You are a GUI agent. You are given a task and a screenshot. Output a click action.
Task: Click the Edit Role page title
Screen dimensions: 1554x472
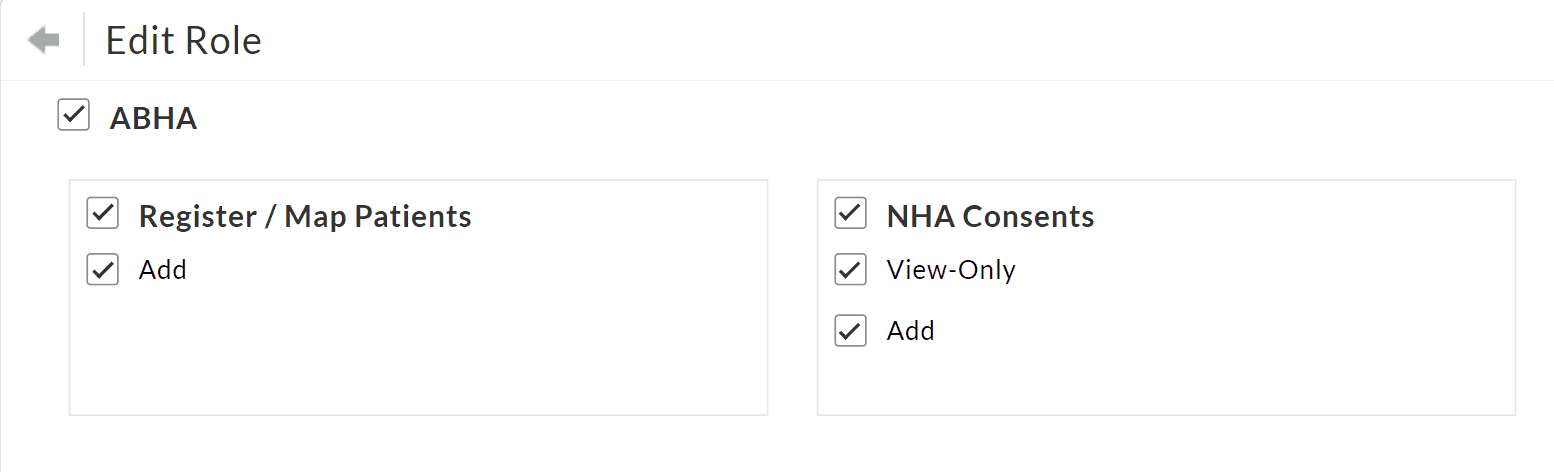[x=183, y=41]
